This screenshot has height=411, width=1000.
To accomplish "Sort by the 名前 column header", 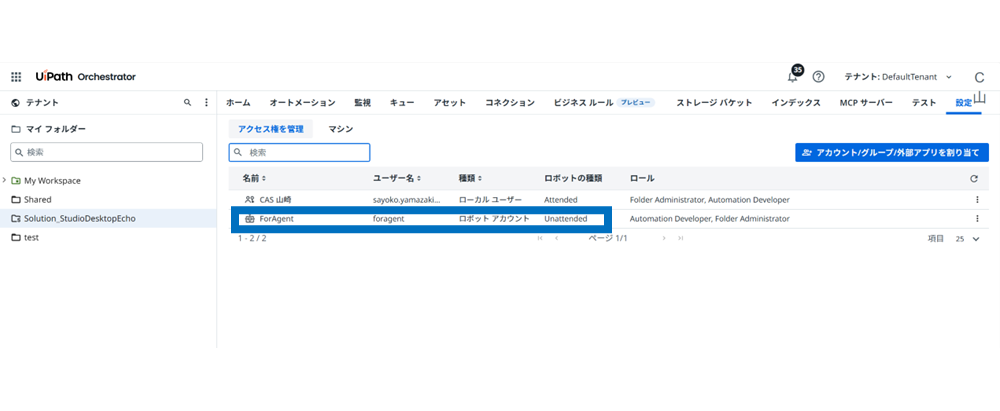I will point(254,178).
